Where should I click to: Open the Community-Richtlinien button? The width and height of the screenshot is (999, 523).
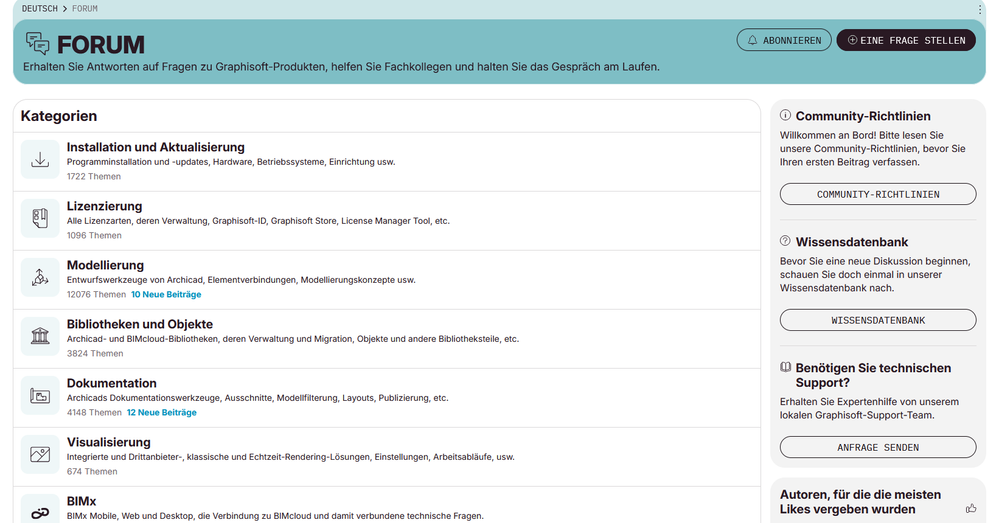tap(878, 194)
